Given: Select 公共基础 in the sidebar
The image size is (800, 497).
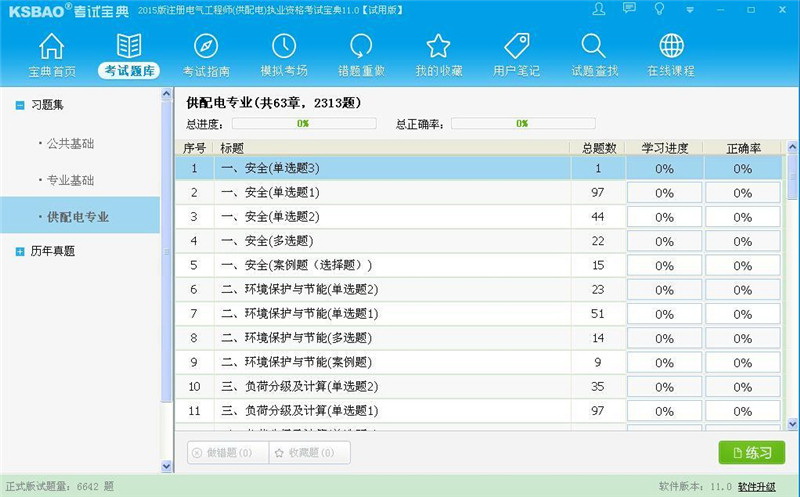Looking at the screenshot, I should tap(70, 143).
